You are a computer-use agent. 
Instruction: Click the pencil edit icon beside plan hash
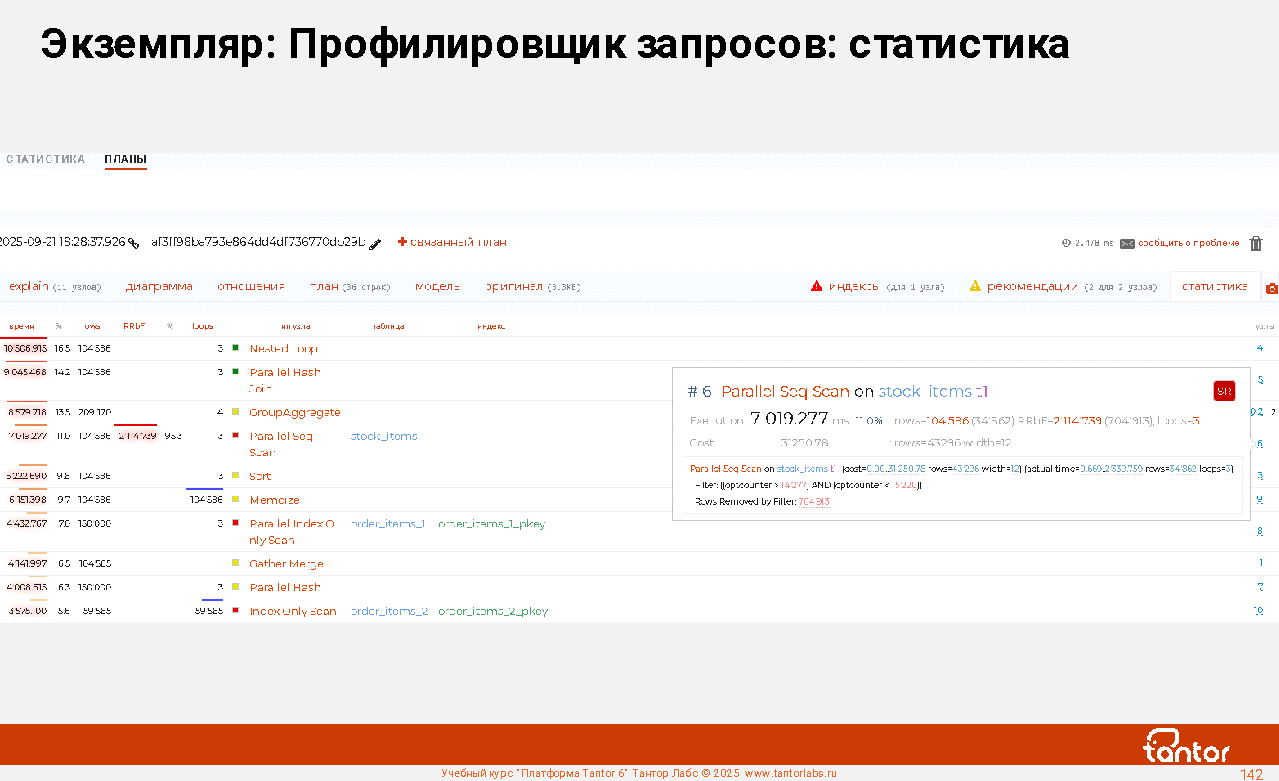pyautogui.click(x=375, y=243)
